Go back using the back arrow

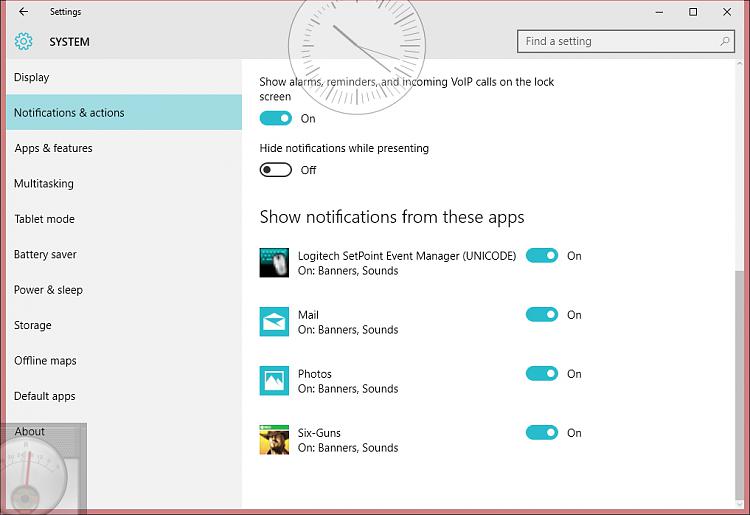(23, 11)
